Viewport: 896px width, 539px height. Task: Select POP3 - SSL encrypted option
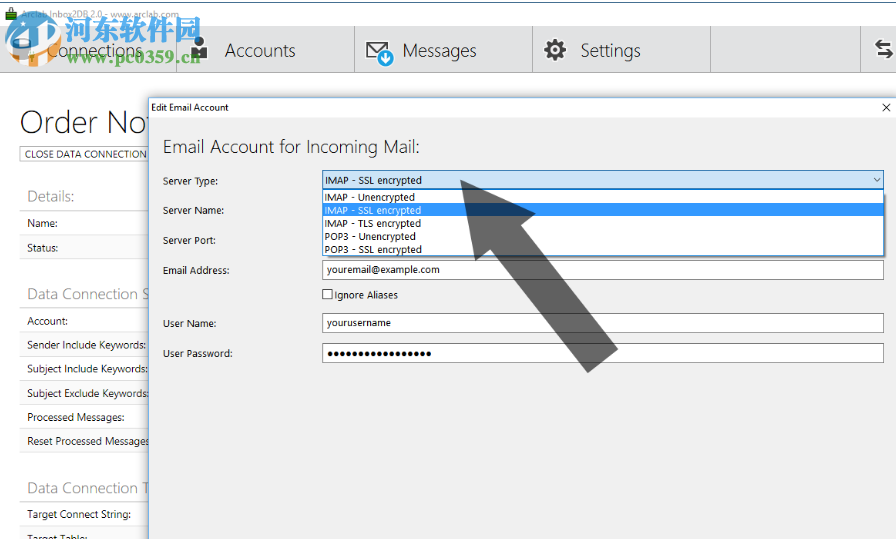(603, 250)
